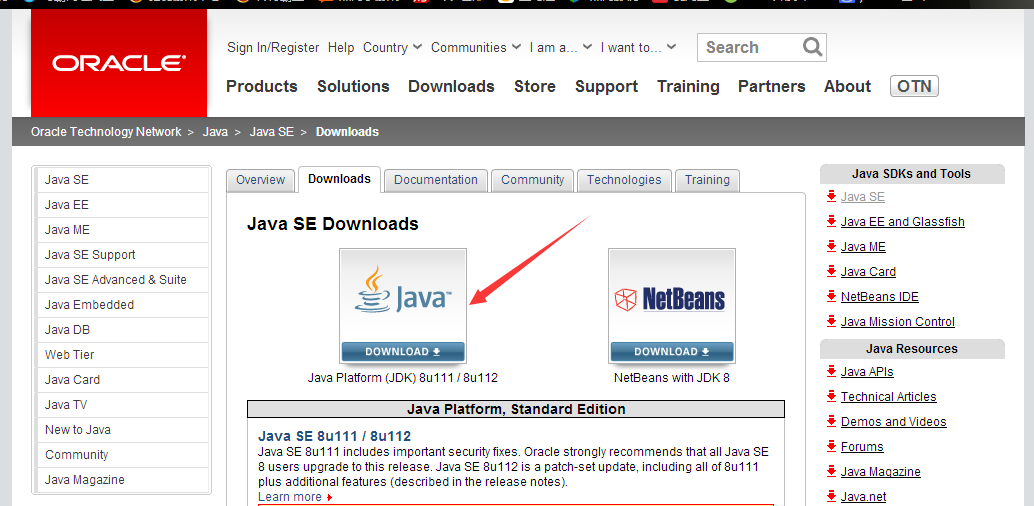Open the Support menu
Viewport: 1034px width, 506px height.
[607, 86]
